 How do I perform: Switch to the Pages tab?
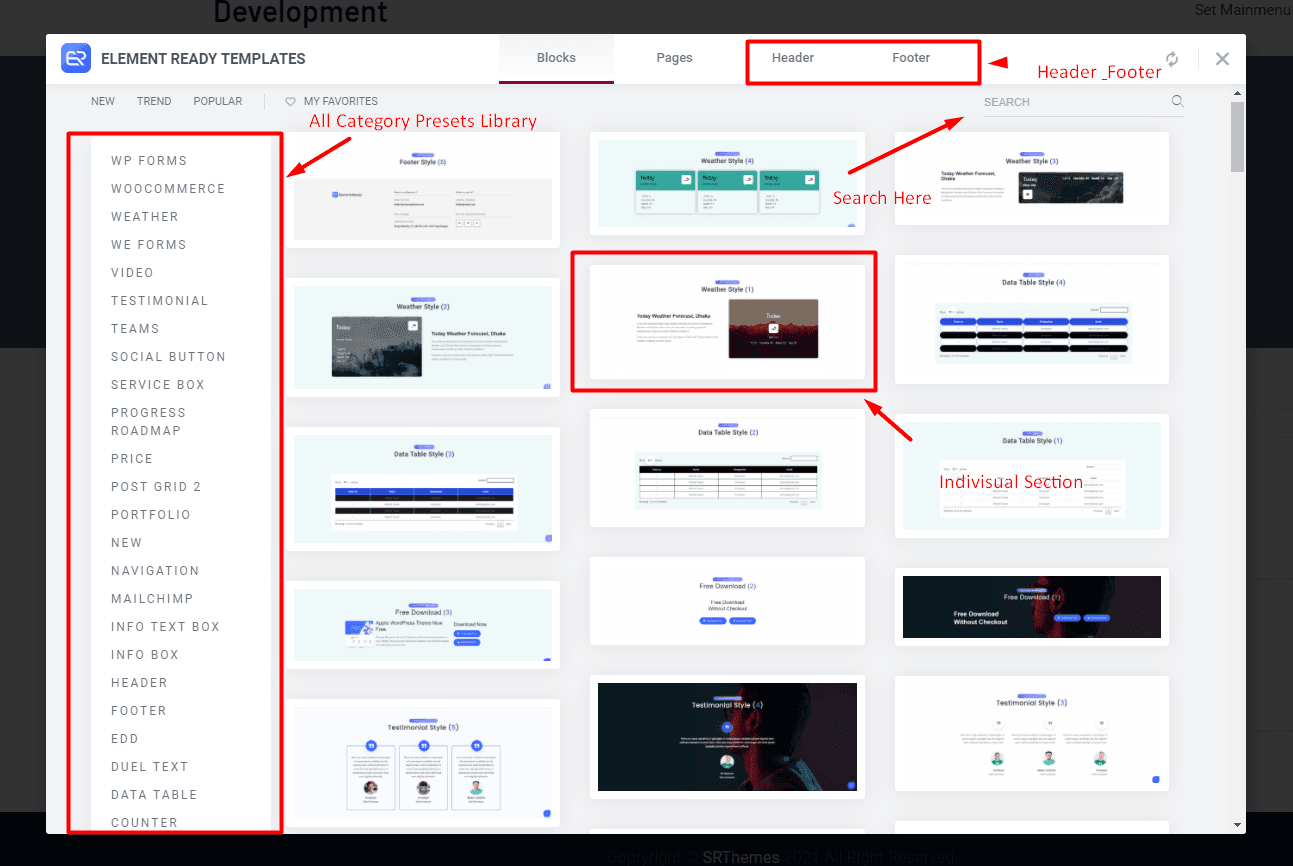pyautogui.click(x=674, y=57)
